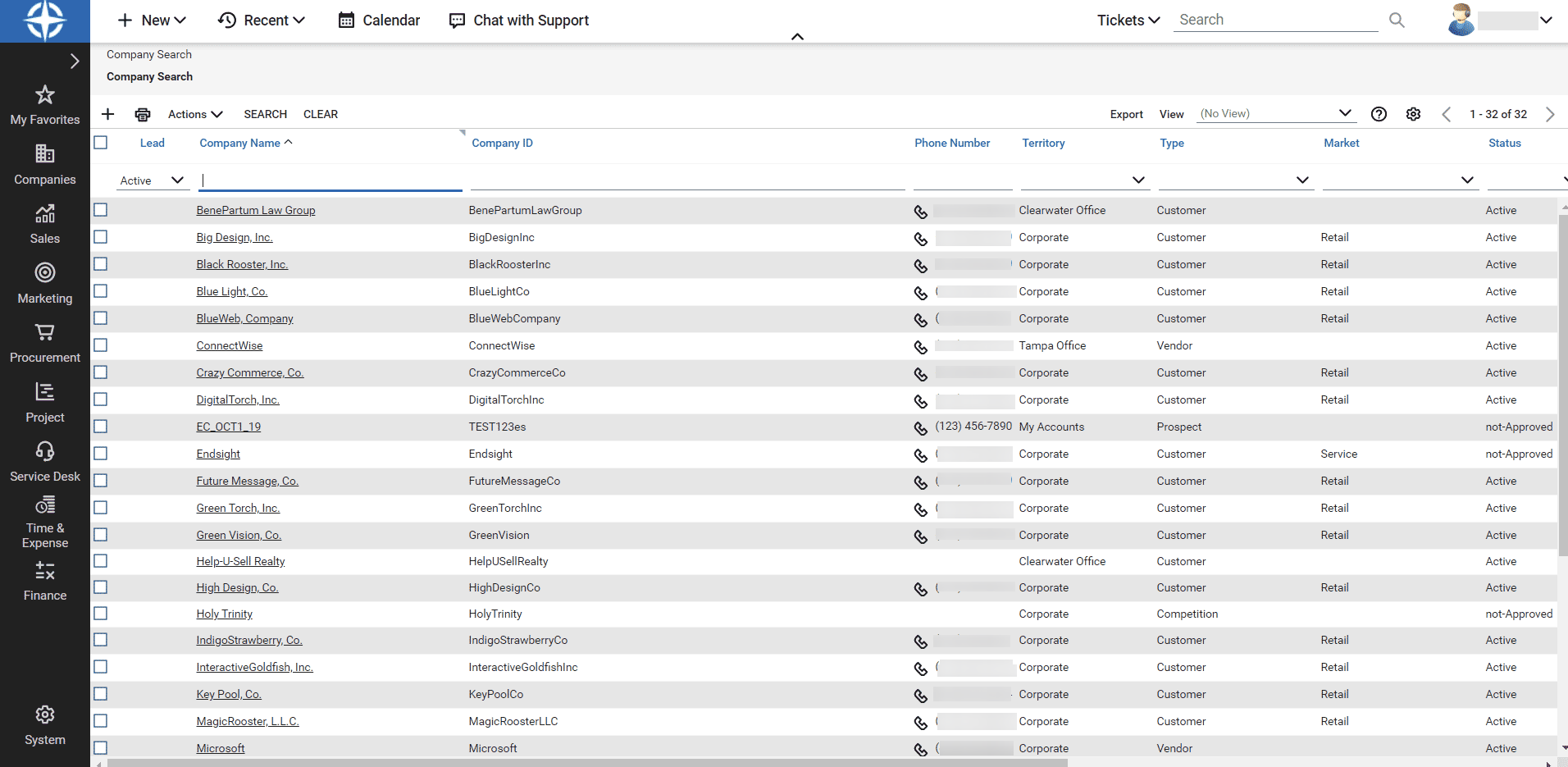Expand the Actions dropdown

[195, 114]
